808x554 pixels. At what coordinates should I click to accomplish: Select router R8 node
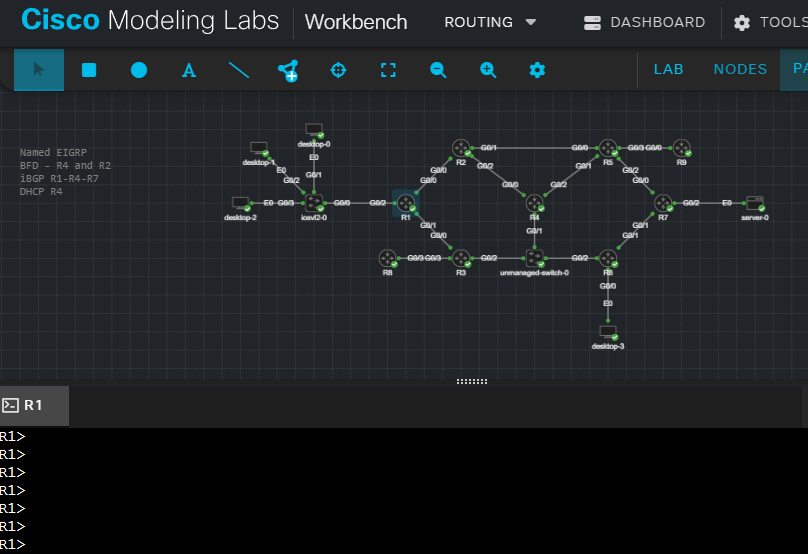388,258
